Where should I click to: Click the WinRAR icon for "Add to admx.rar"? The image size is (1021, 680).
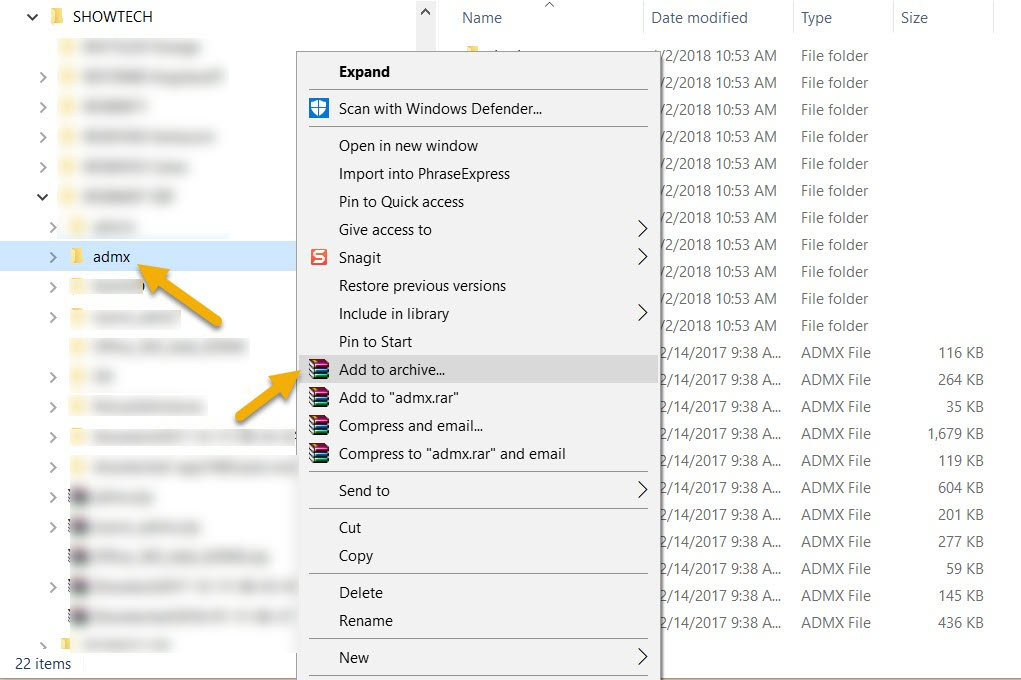click(320, 396)
